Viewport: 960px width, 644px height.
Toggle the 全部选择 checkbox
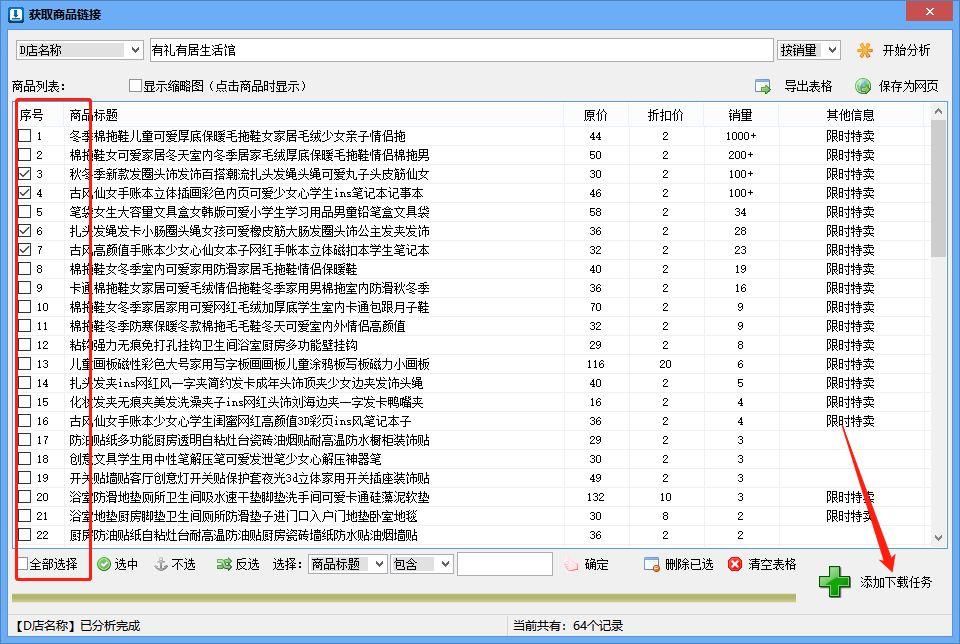(23, 564)
